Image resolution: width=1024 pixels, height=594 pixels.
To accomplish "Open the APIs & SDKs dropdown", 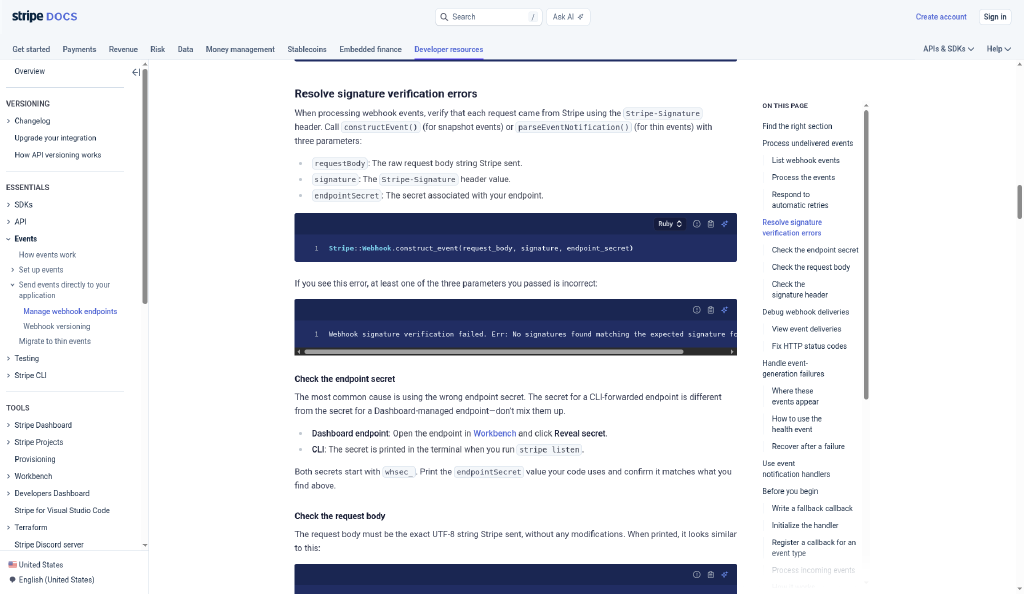I will [948, 49].
